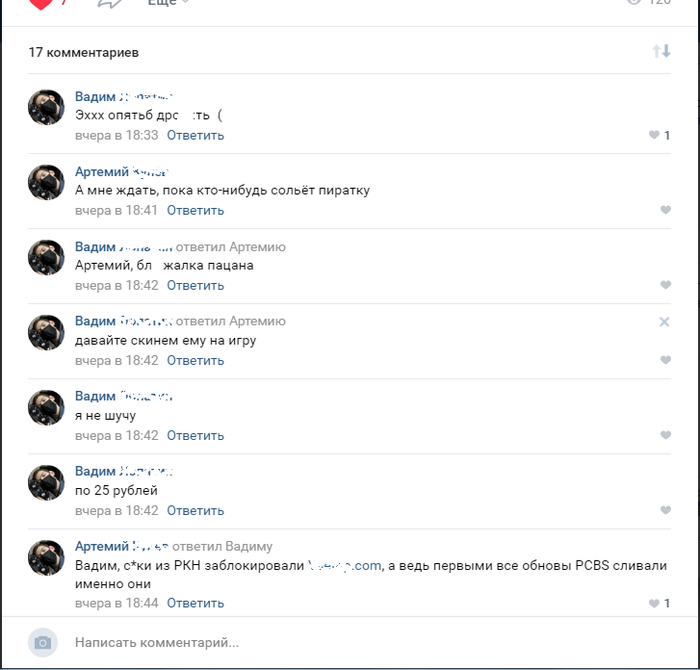The height and width of the screenshot is (670, 700).
Task: Reply to the 18:33 comment via Ответить
Action: (196, 135)
